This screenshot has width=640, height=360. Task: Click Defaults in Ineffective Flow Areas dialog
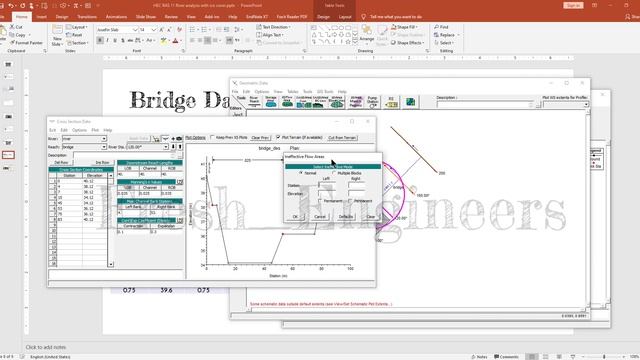click(x=346, y=217)
